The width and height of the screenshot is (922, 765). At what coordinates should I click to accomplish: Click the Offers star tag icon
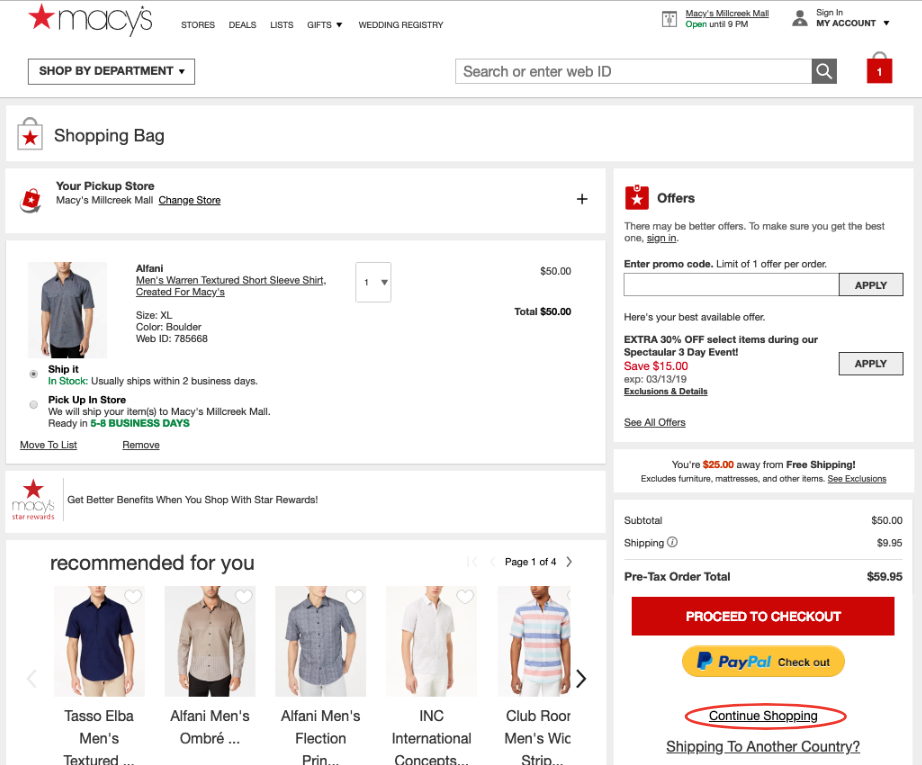click(637, 198)
